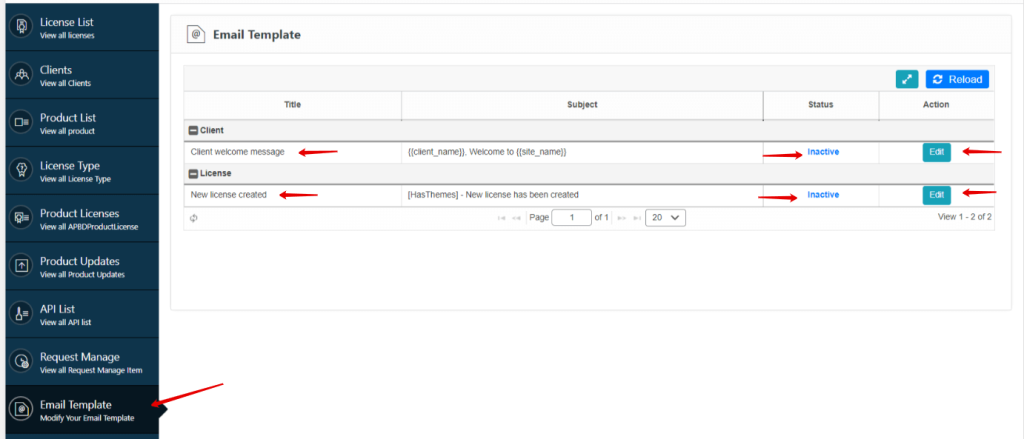Sort by the Status column header
This screenshot has width=1024, height=439.
(821, 105)
